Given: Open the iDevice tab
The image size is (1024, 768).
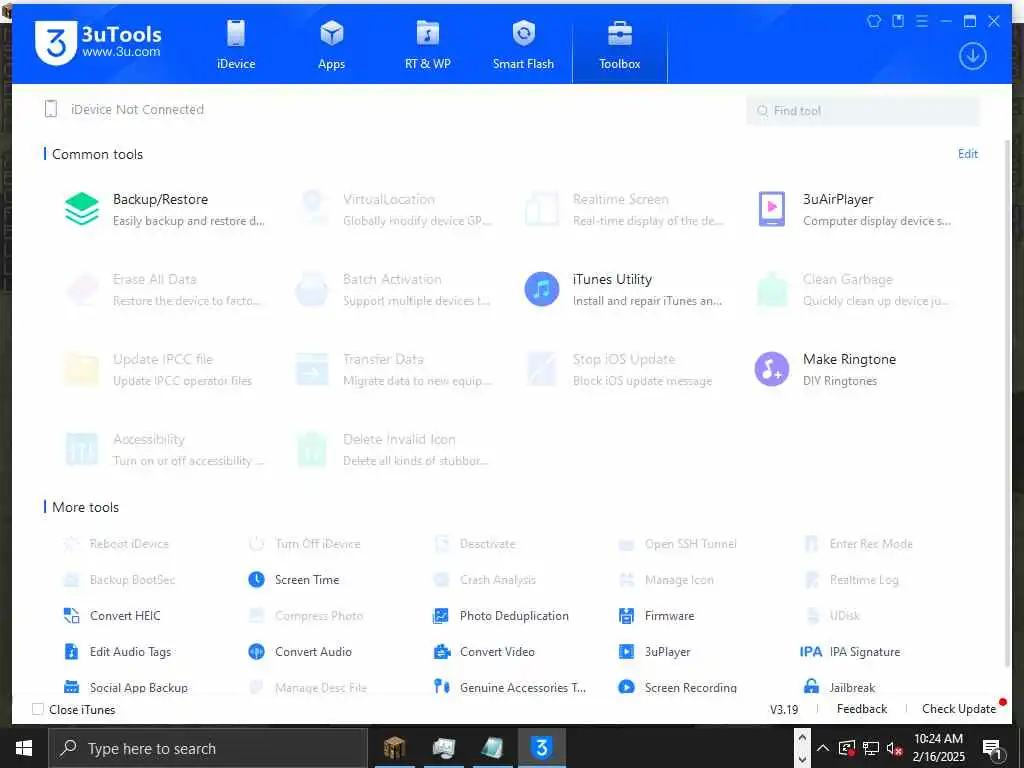Looking at the screenshot, I should click(x=236, y=44).
